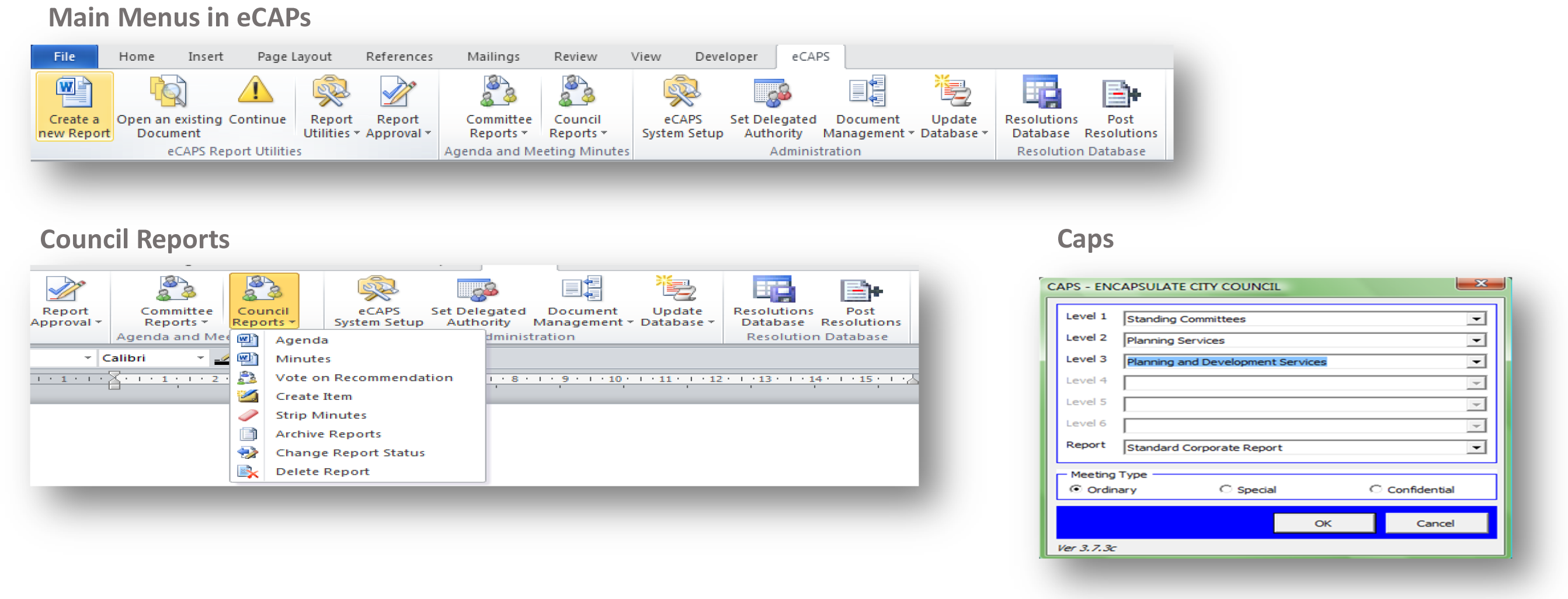Open the Level 2 Planning Services dropdown
Image resolution: width=1568 pixels, height=599 pixels.
tap(1476, 340)
